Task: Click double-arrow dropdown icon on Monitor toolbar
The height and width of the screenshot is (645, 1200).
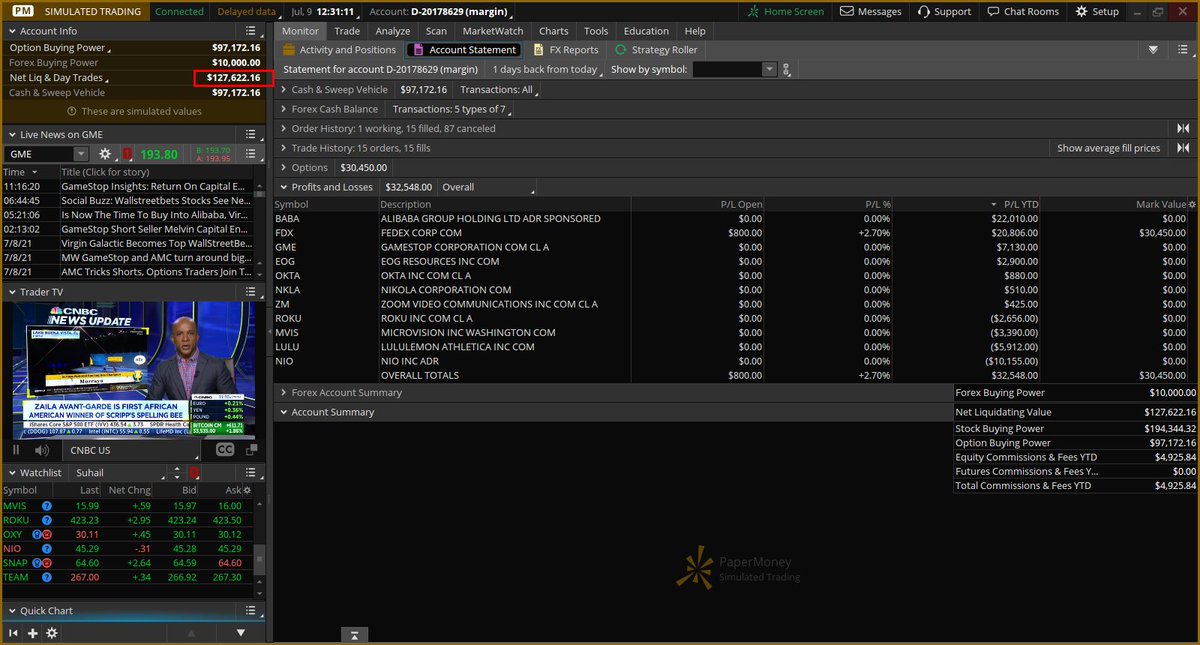Action: coord(1153,49)
